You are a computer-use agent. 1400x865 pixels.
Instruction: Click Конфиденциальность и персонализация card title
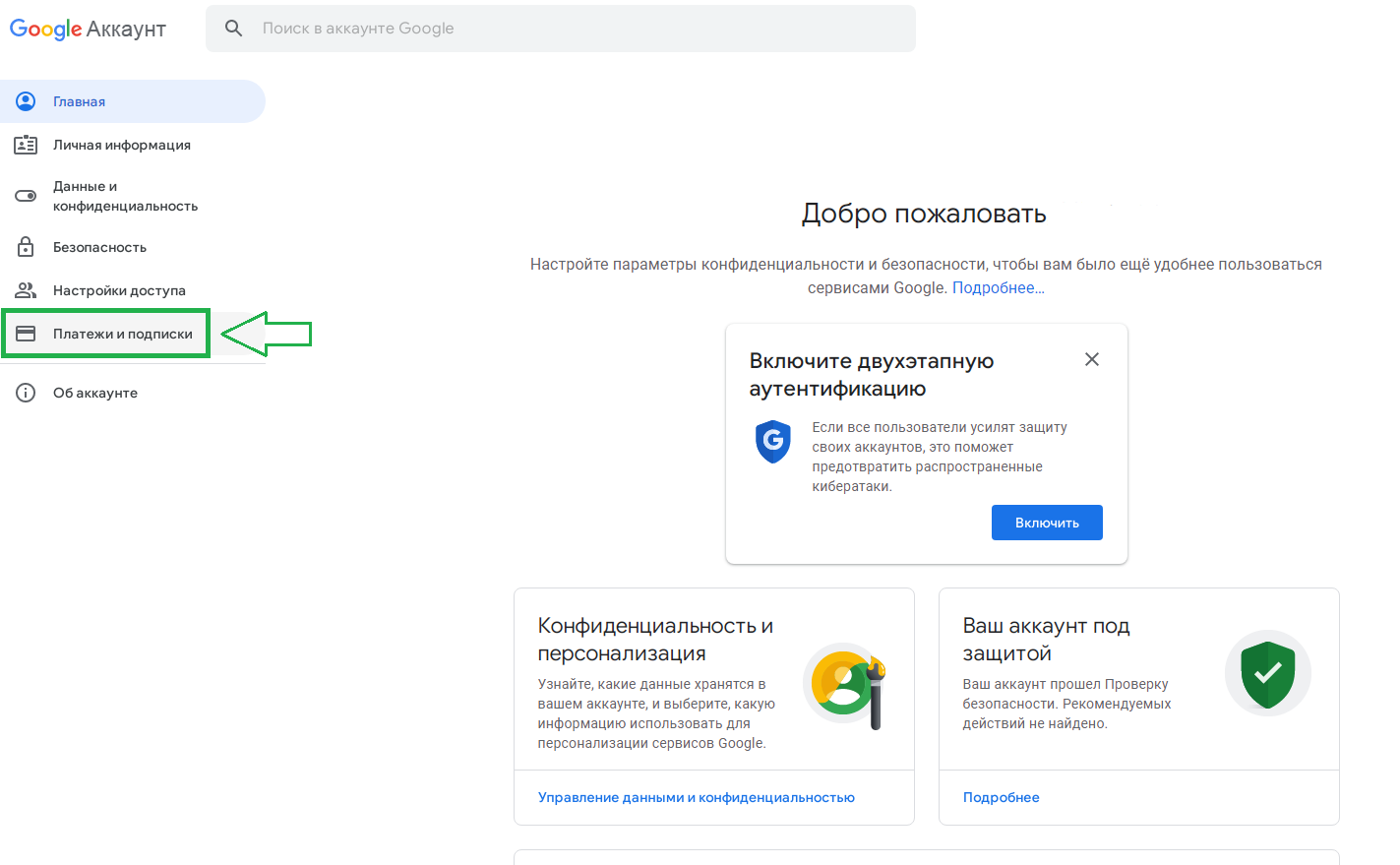click(x=656, y=640)
